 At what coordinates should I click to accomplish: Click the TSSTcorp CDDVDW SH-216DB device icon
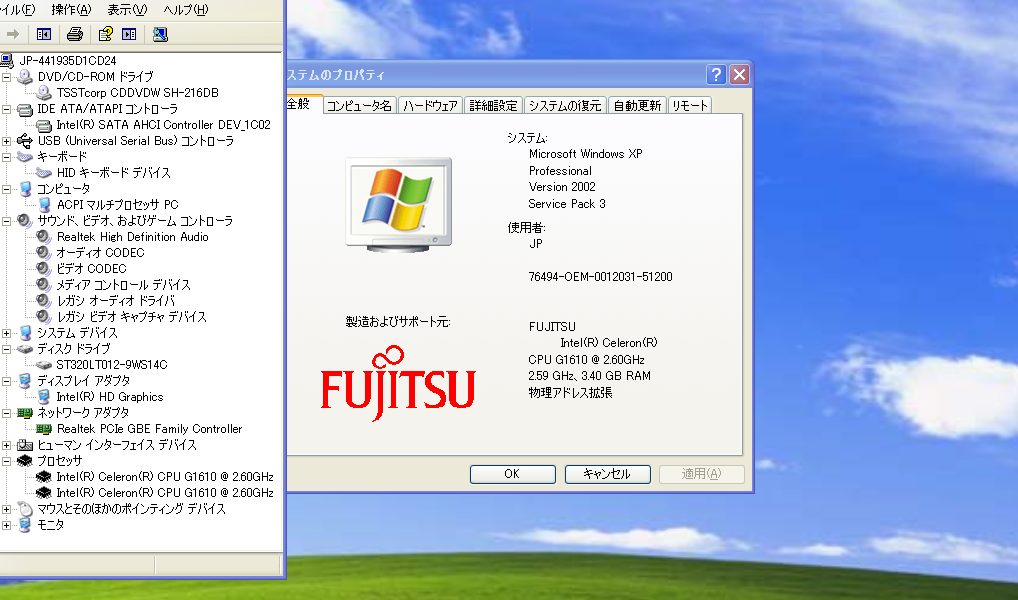click(43, 93)
